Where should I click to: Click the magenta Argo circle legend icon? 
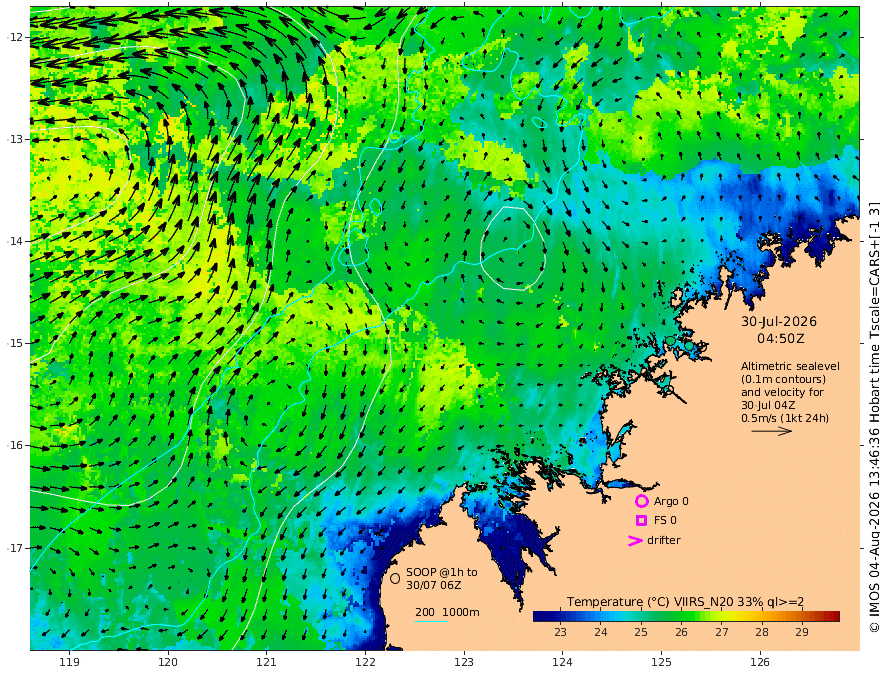pyautogui.click(x=641, y=501)
